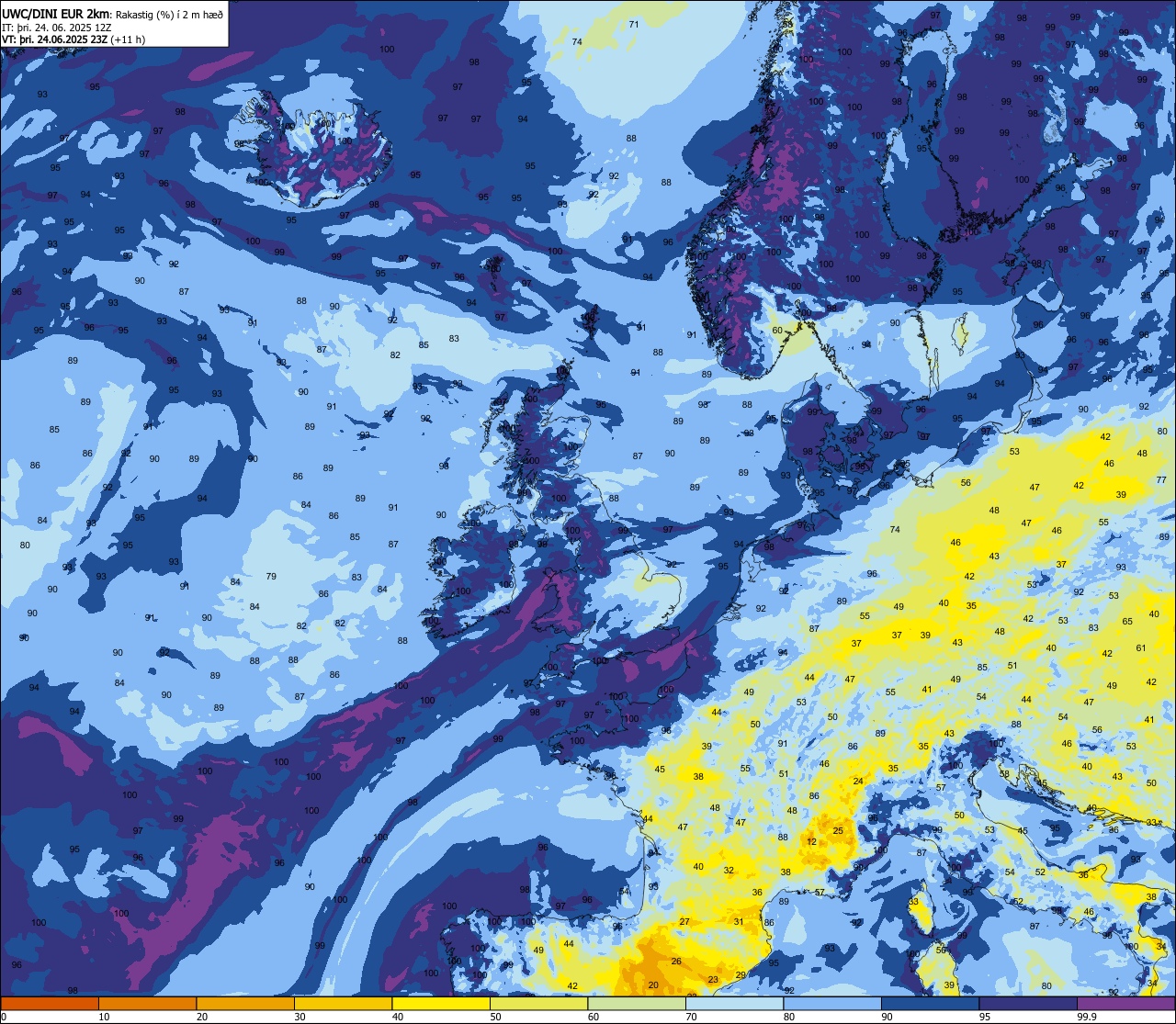Click the pale blue 70–80 legend segment
This screenshot has height=1024, width=1176.
(734, 1003)
